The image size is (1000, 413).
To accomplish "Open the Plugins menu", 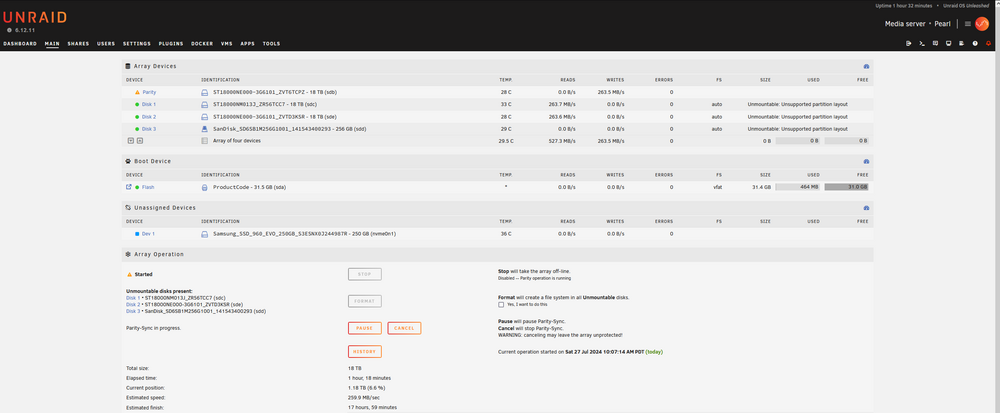I will coord(171,44).
